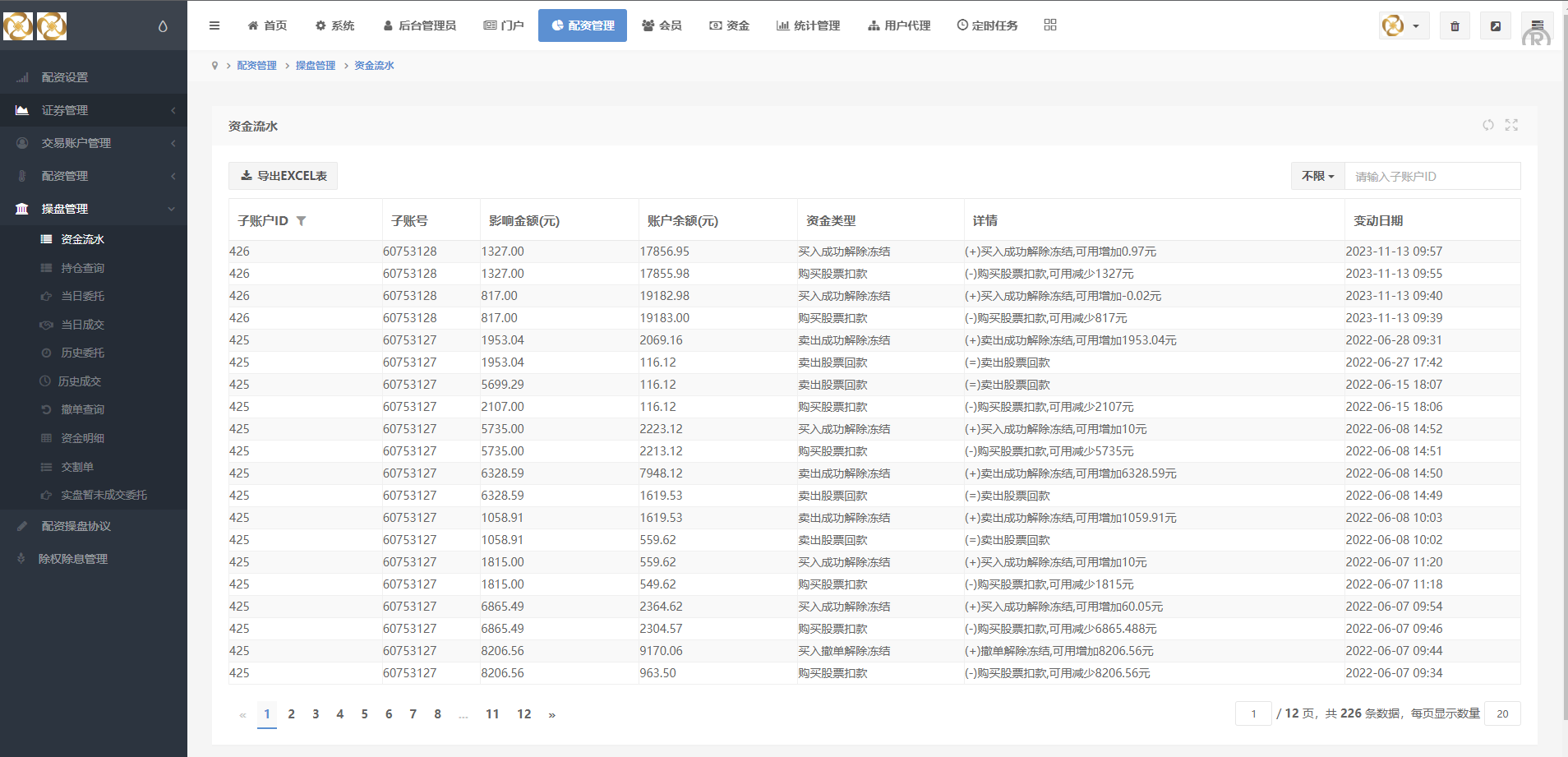Switch to the 会员 top menu
Screen dimensions: 1568x757
coord(662,25)
